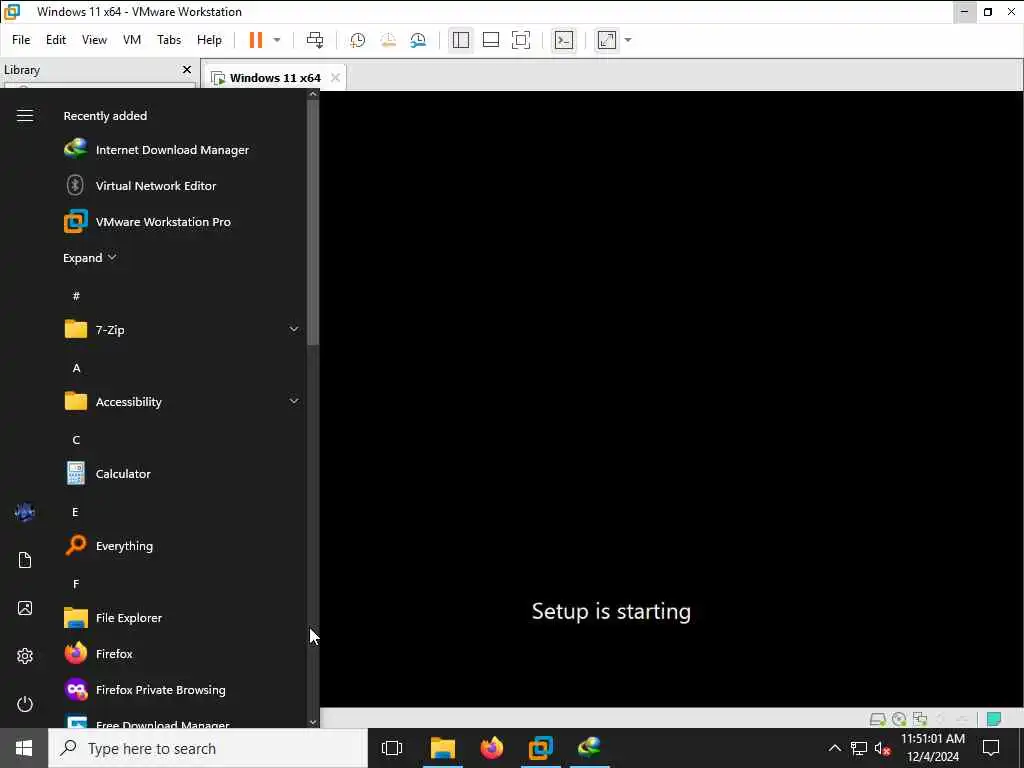Click the letter A section header
The width and height of the screenshot is (1024, 768).
[x=76, y=368]
